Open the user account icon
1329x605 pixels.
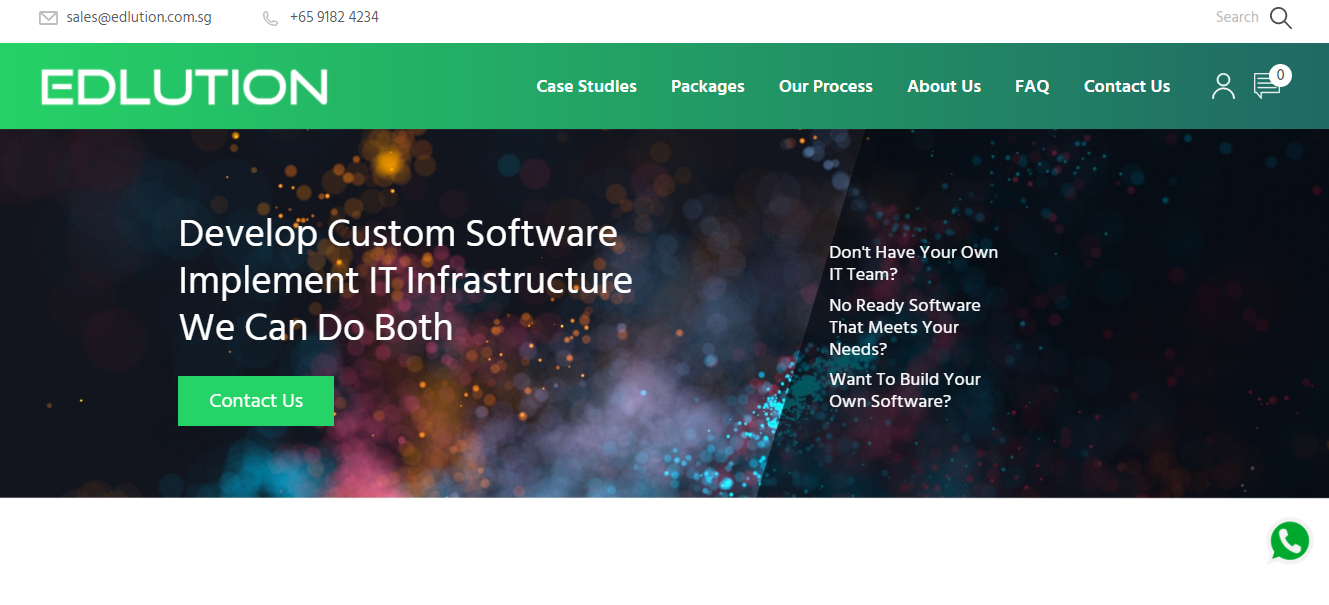[x=1223, y=86]
